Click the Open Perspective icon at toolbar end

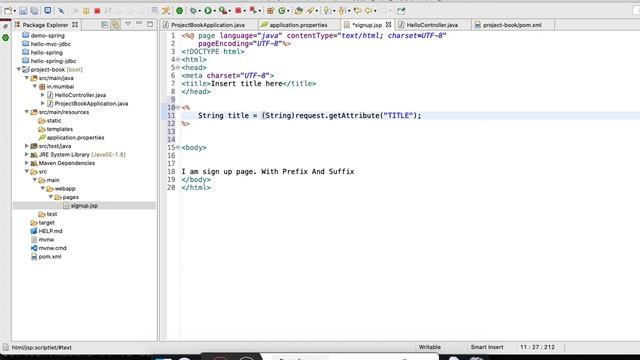401,11
